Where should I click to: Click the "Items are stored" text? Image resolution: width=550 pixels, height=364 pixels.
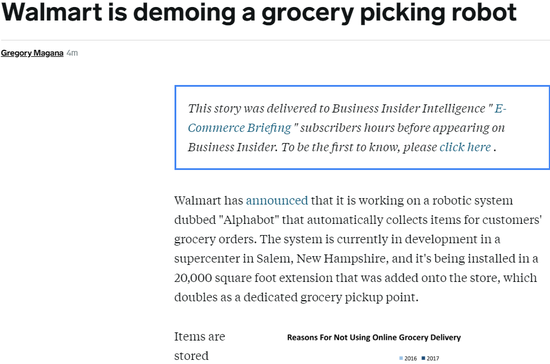[x=200, y=346]
